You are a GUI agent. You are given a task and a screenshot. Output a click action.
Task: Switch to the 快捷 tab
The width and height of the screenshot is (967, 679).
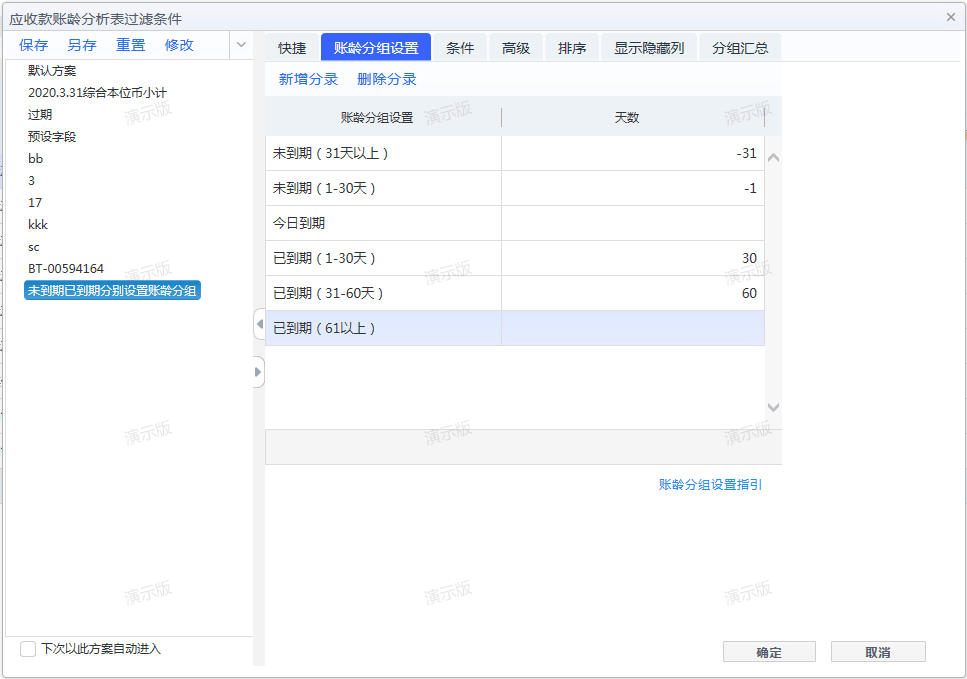click(x=292, y=48)
